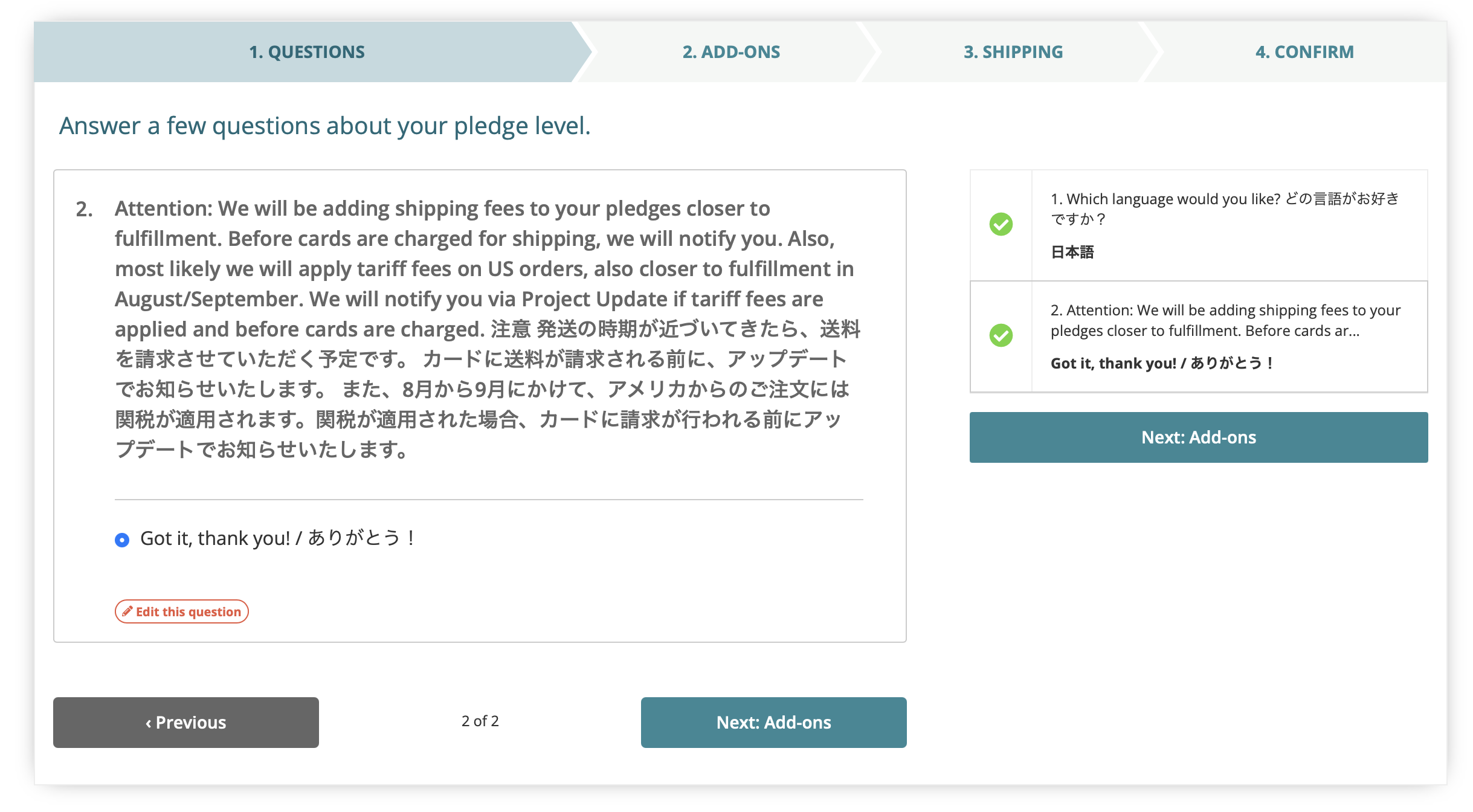Open the 4. CONFIRM step tab
This screenshot has height=812, width=1473.
coord(1304,52)
